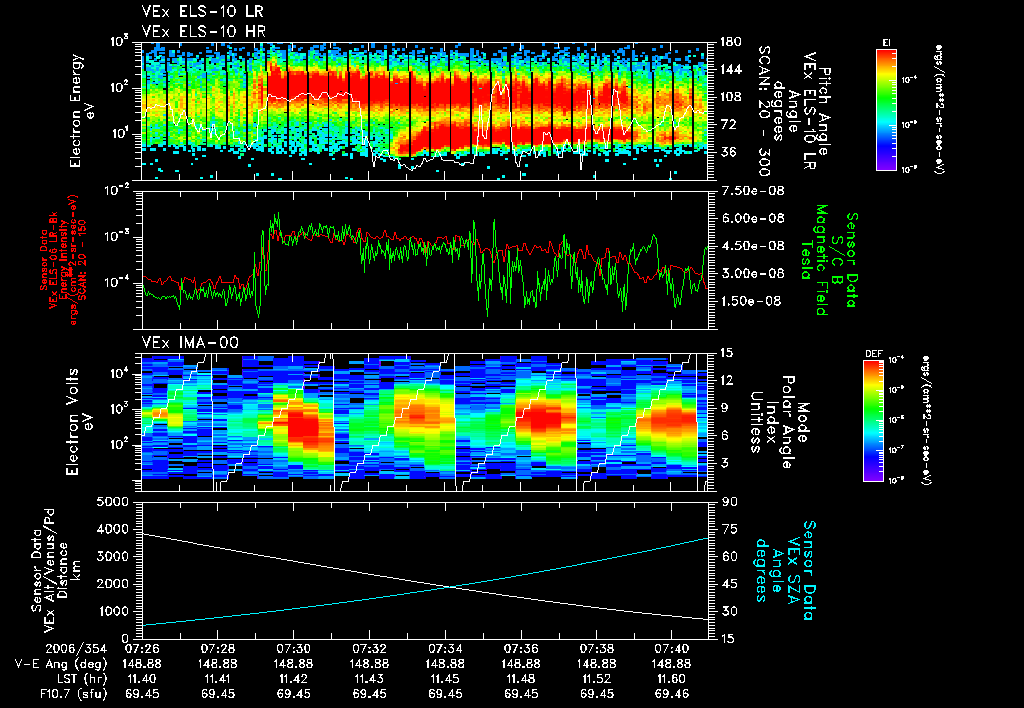Click the LST value 11.42
This screenshot has height=708, width=1024.
[293, 679]
